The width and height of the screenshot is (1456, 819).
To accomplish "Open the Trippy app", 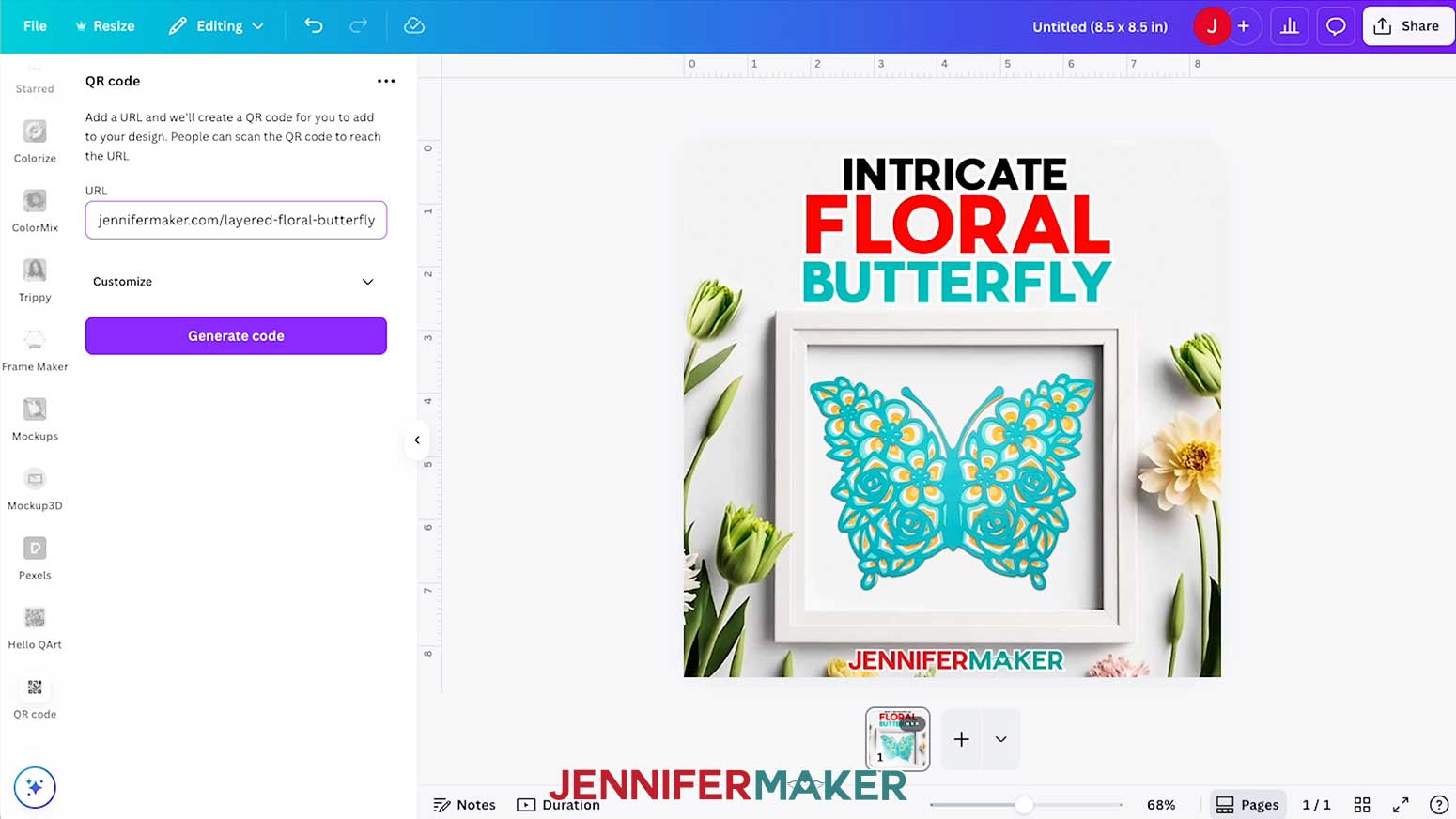I will [35, 280].
